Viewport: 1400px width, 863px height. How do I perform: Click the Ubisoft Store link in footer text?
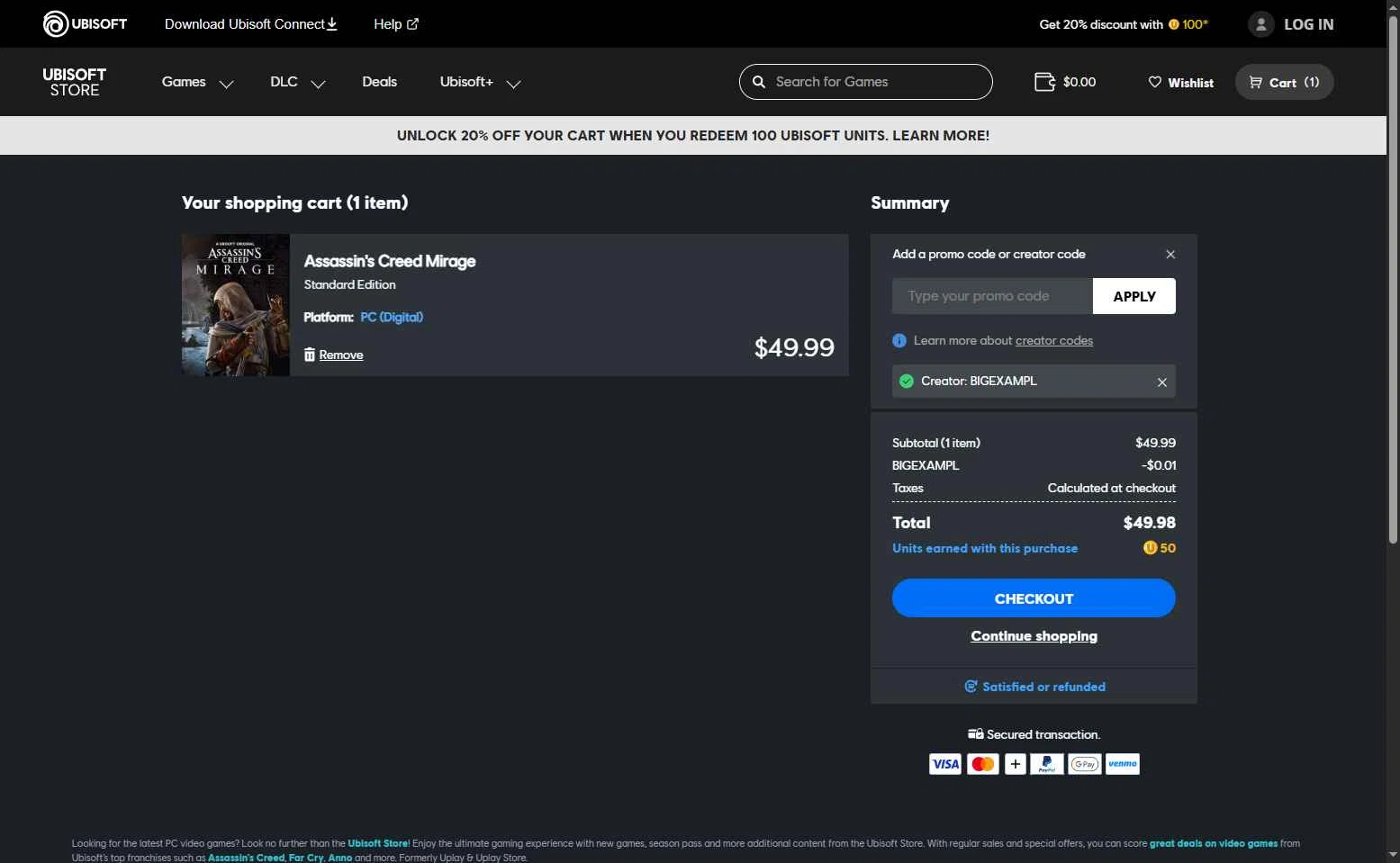point(377,843)
